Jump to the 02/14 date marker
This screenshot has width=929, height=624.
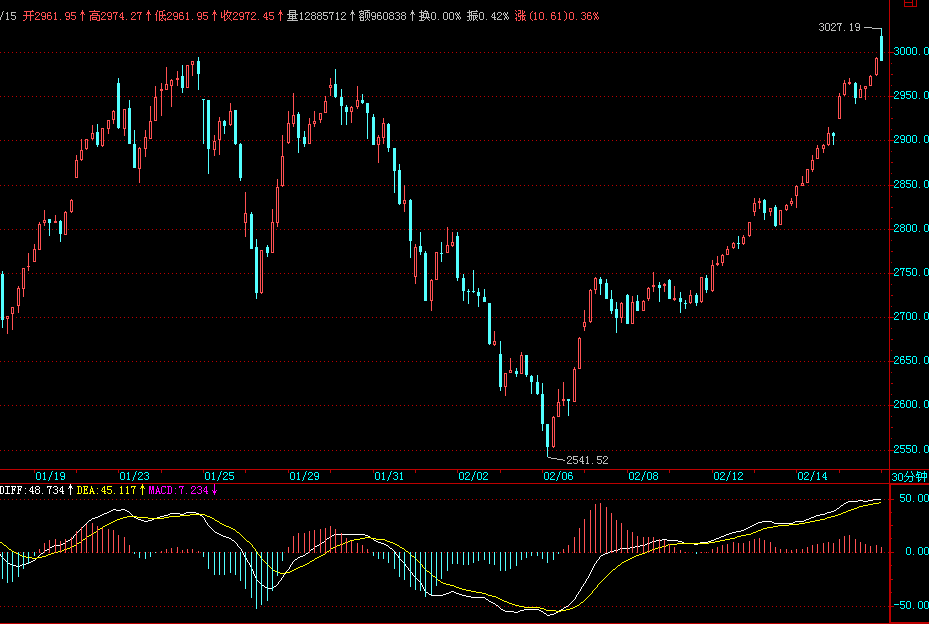pyautogui.click(x=811, y=476)
